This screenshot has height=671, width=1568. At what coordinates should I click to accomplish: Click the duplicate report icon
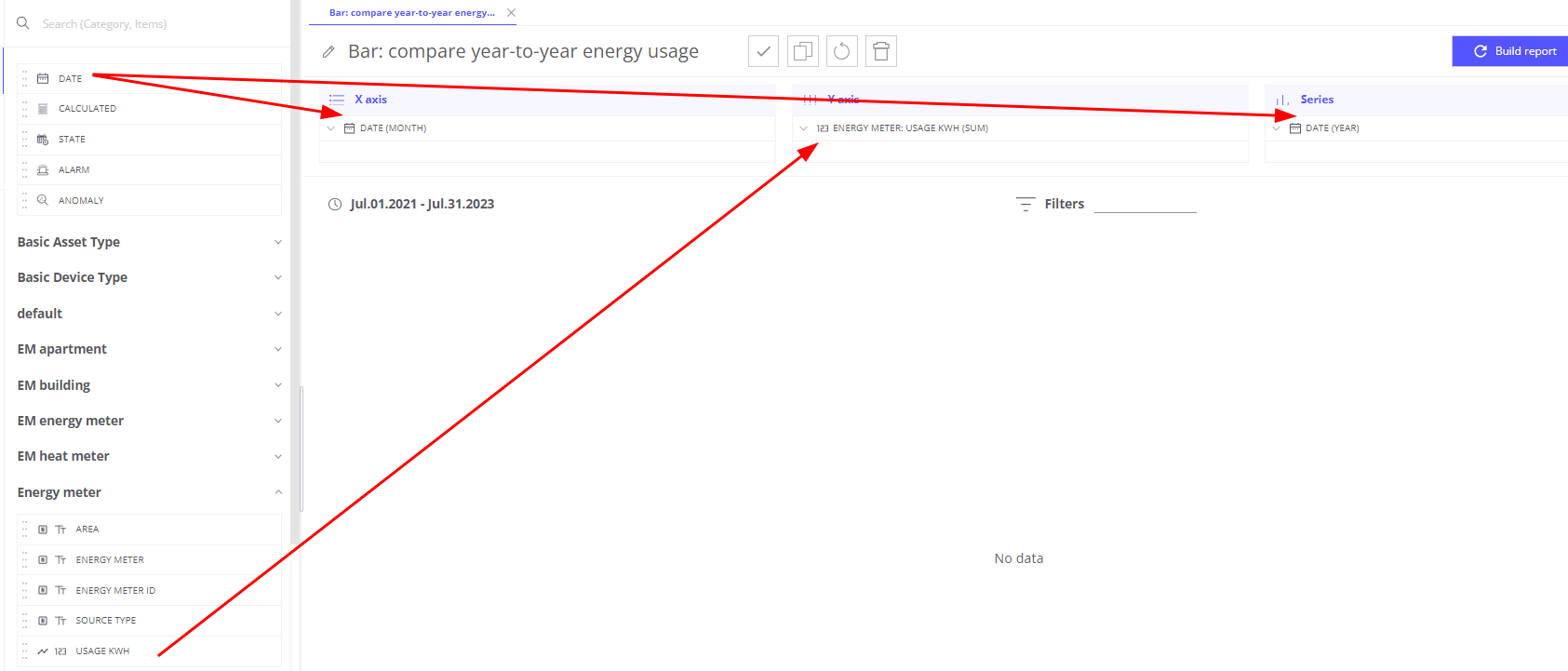(x=802, y=51)
